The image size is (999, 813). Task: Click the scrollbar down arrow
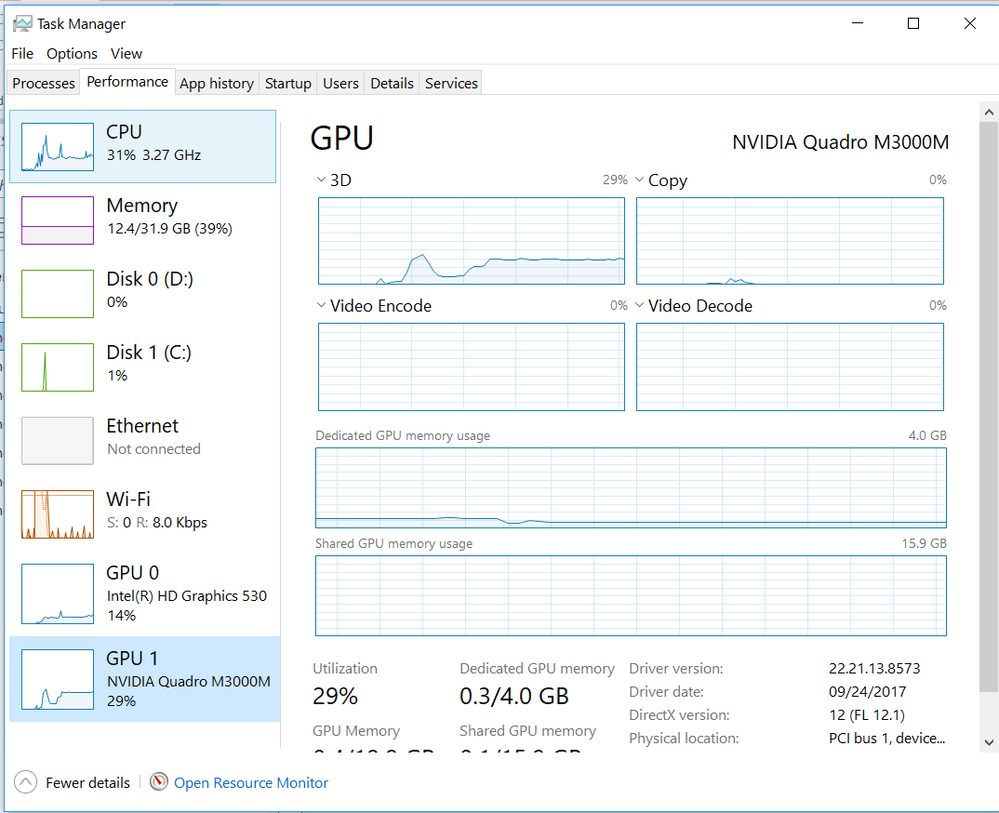pyautogui.click(x=989, y=742)
